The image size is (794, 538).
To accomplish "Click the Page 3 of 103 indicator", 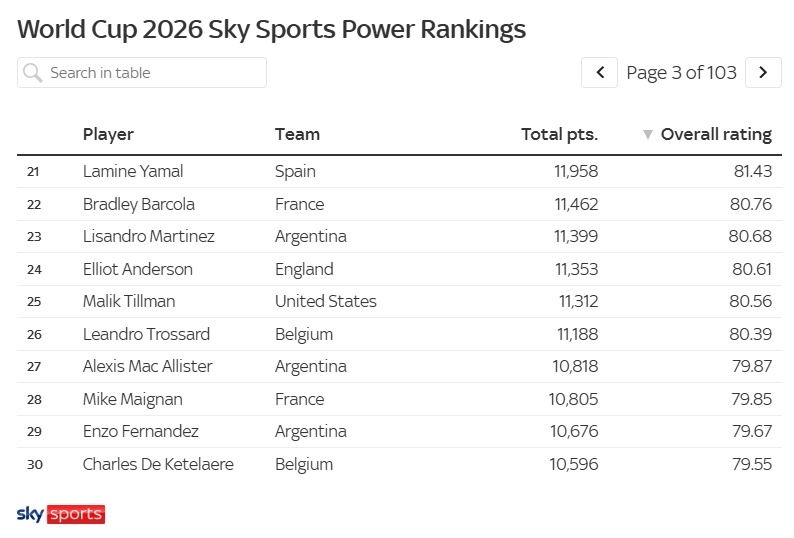I will [681, 72].
